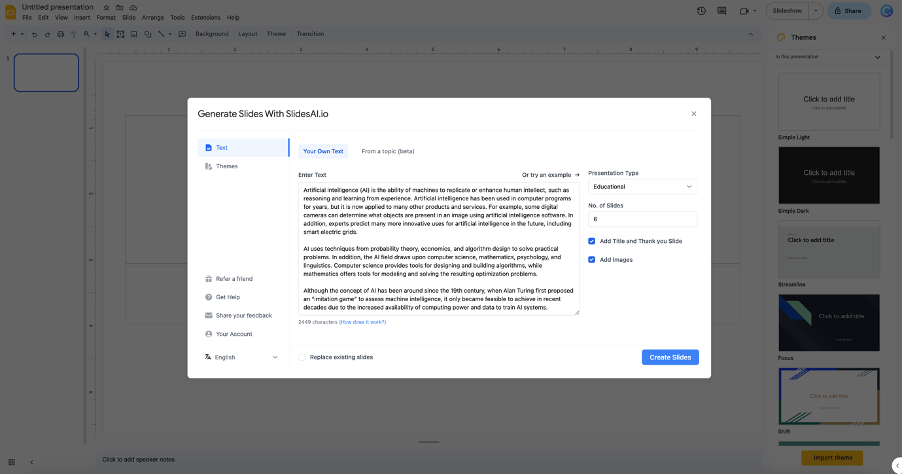The height and width of the screenshot is (474, 902).
Task: Open the Presentation Type dropdown
Action: [642, 187]
